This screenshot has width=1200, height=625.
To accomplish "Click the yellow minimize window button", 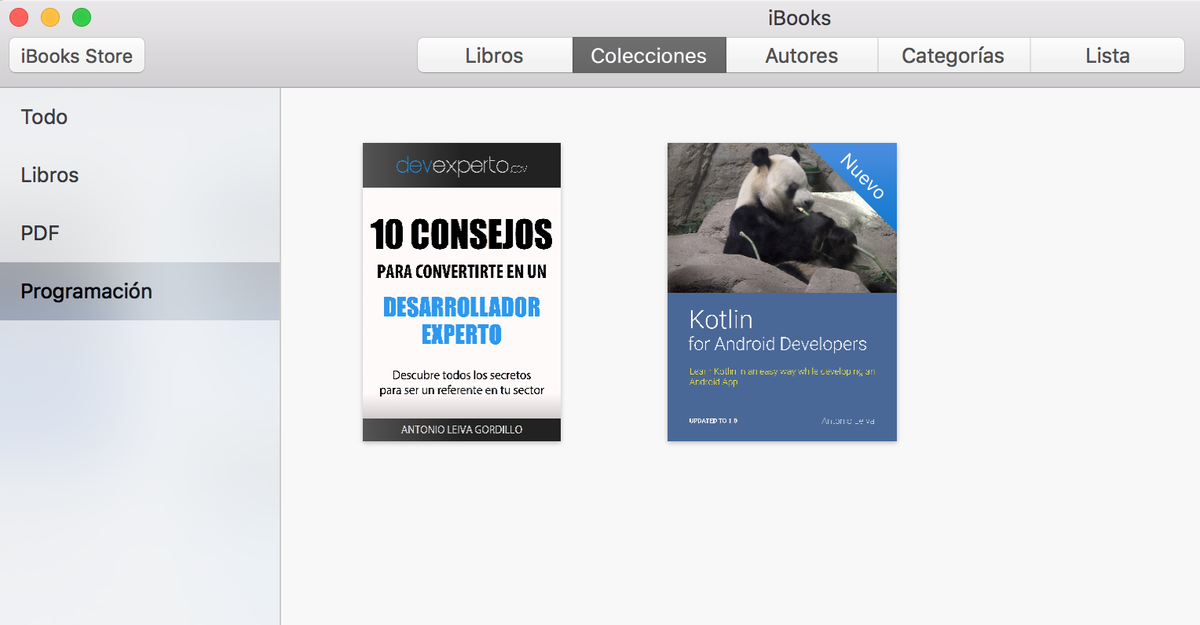I will point(50,17).
